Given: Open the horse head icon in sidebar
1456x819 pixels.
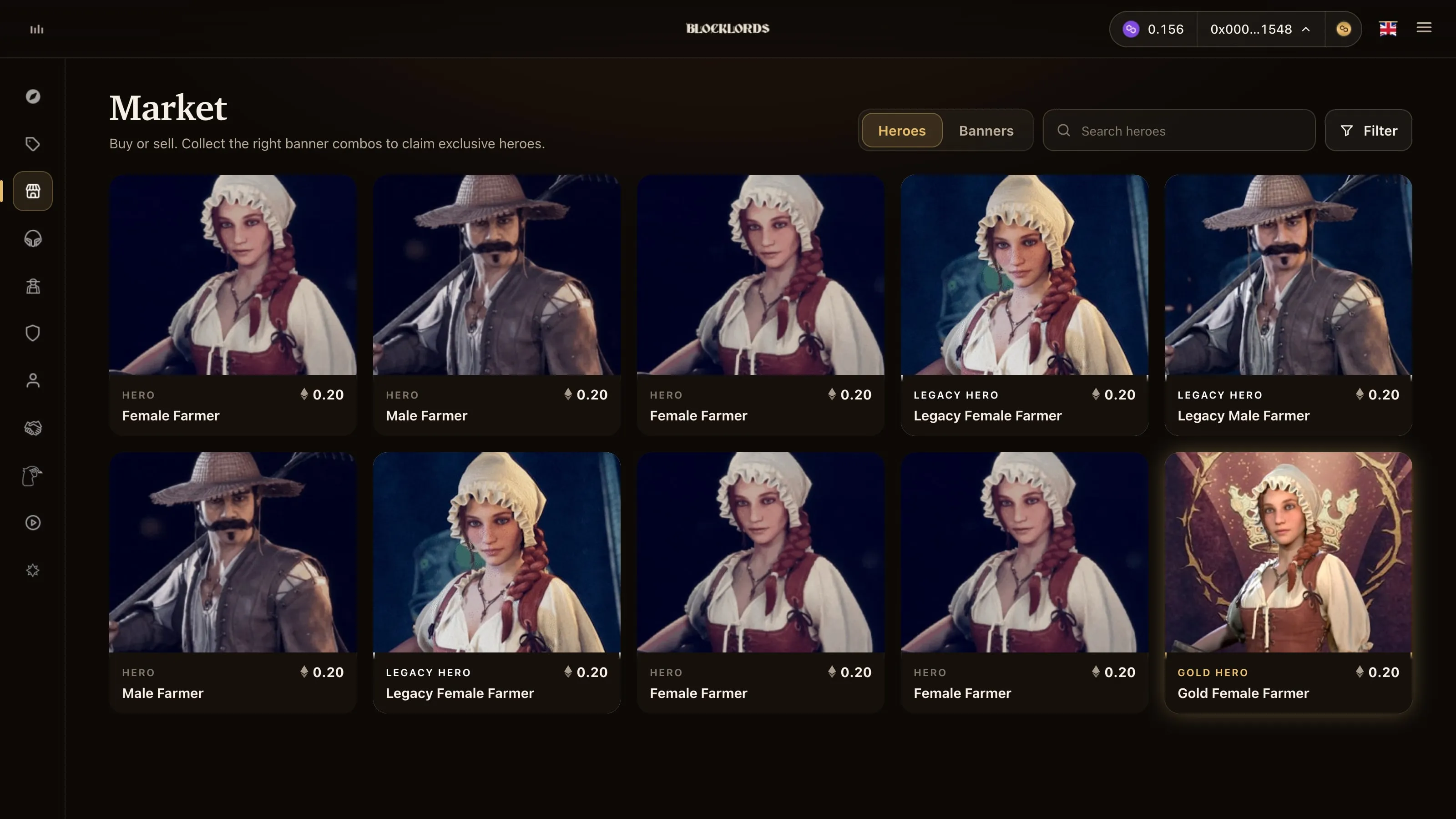Looking at the screenshot, I should point(32,475).
